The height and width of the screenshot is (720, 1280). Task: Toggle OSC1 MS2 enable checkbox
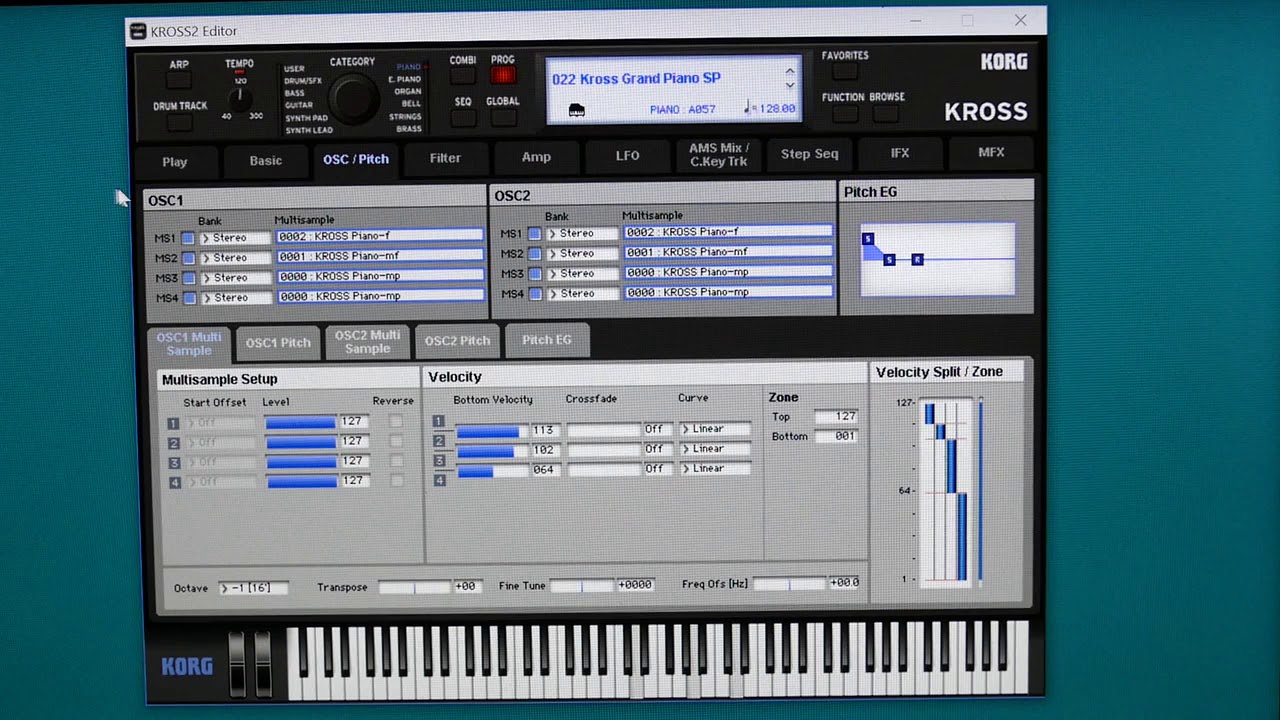pos(187,258)
